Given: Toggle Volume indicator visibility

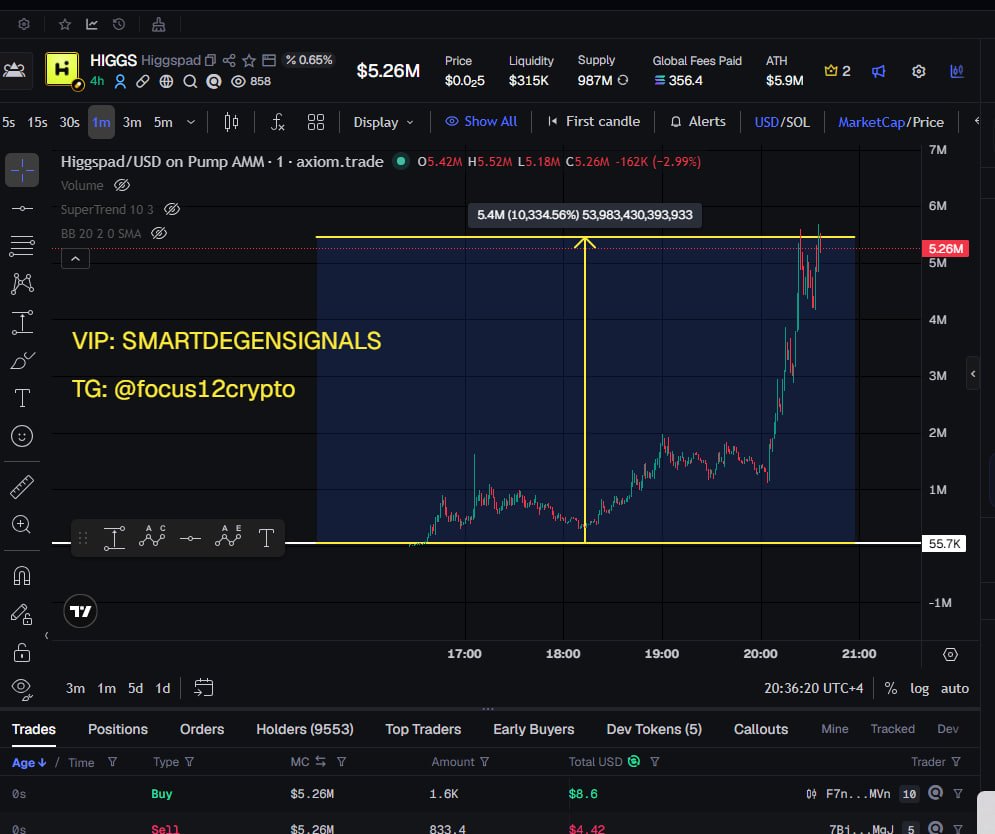Looking at the screenshot, I should (122, 185).
